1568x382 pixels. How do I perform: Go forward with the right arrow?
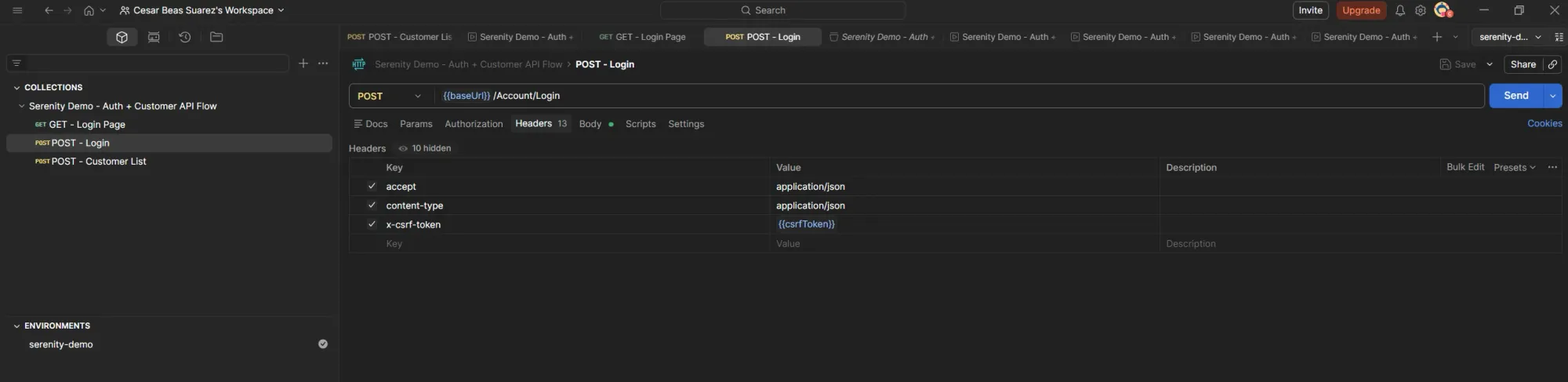click(67, 10)
